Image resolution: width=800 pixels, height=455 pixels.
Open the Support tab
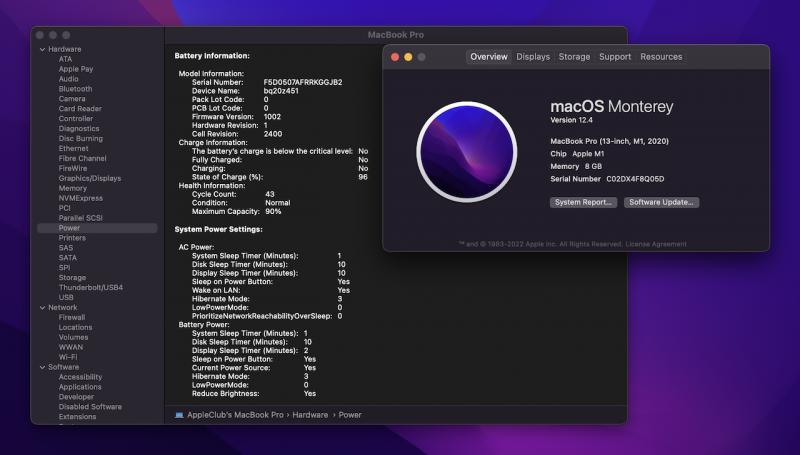pos(615,57)
